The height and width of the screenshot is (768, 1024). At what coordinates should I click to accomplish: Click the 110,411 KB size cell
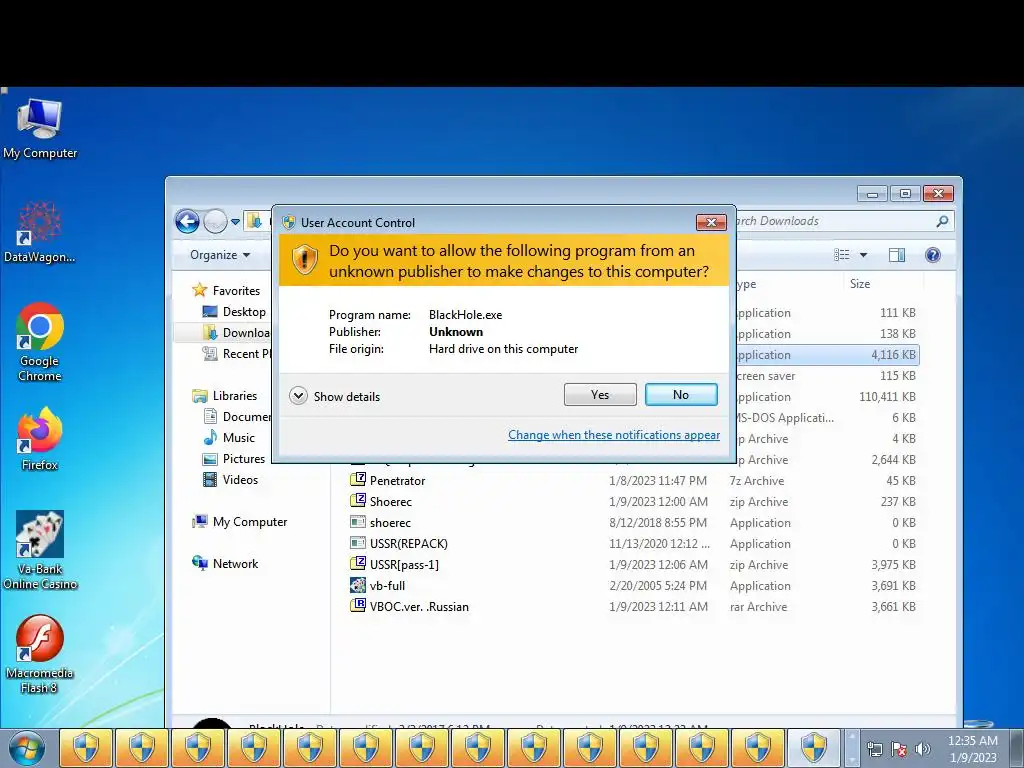(x=888, y=396)
